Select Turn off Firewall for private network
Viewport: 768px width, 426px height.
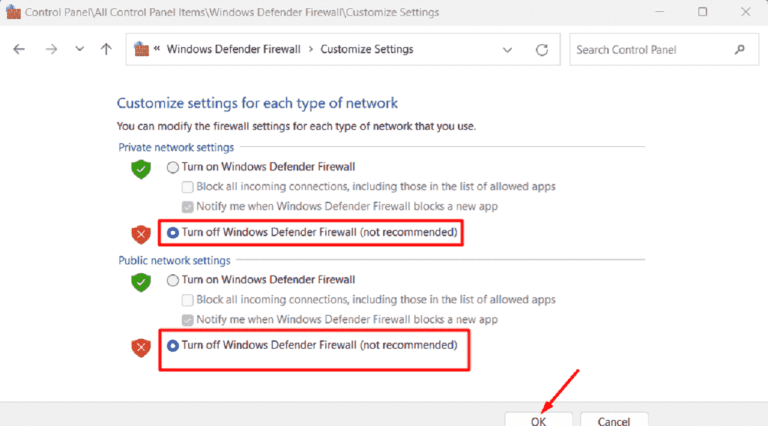tap(172, 233)
